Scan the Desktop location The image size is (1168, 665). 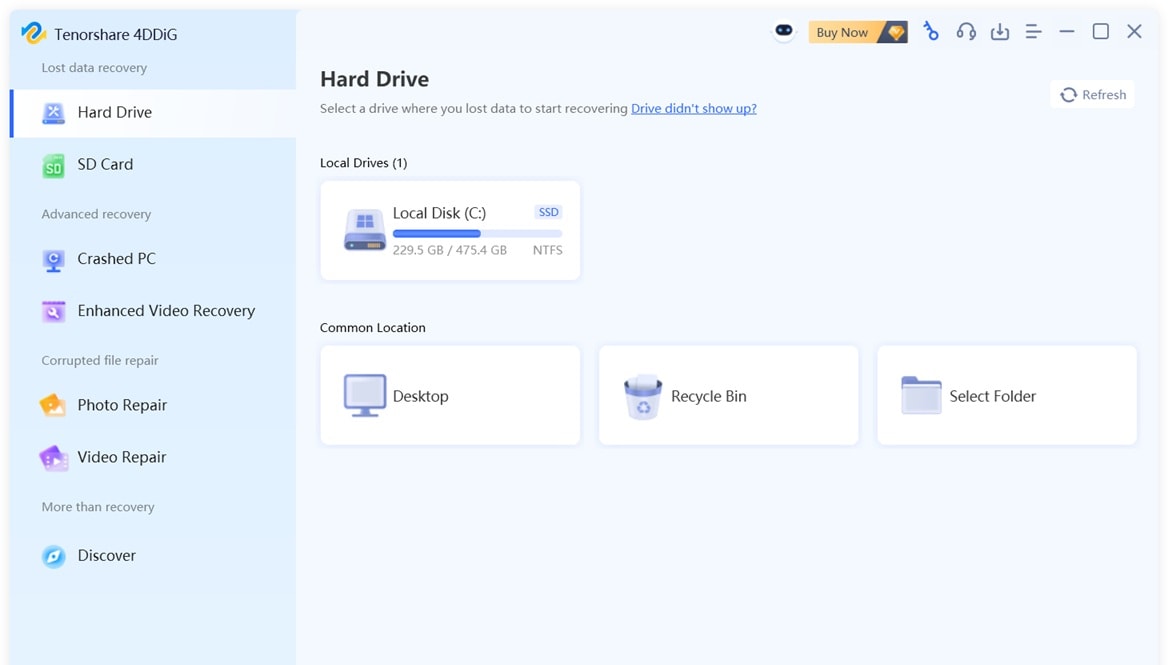coord(449,395)
